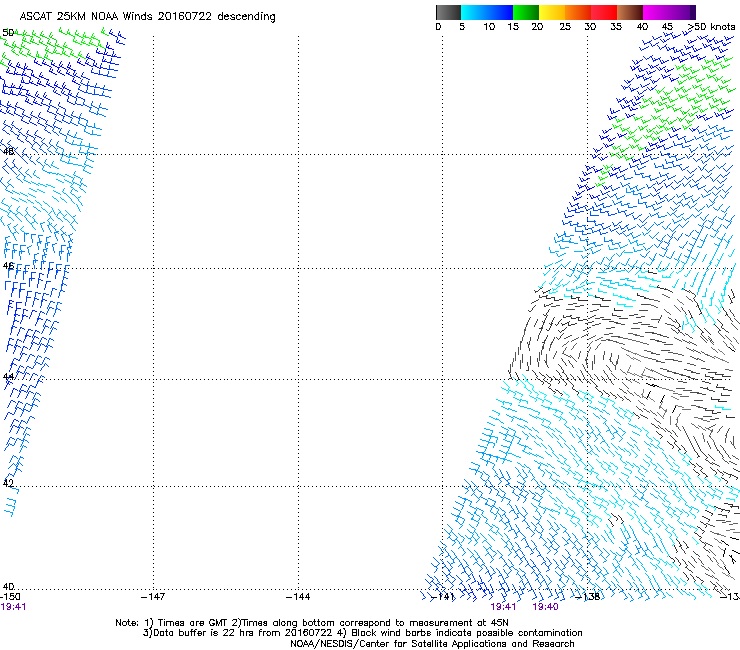Click the title 'ASCAT 25KM NOAA Winds 20160722 descending'
The height and width of the screenshot is (650, 740).
[x=147, y=17]
